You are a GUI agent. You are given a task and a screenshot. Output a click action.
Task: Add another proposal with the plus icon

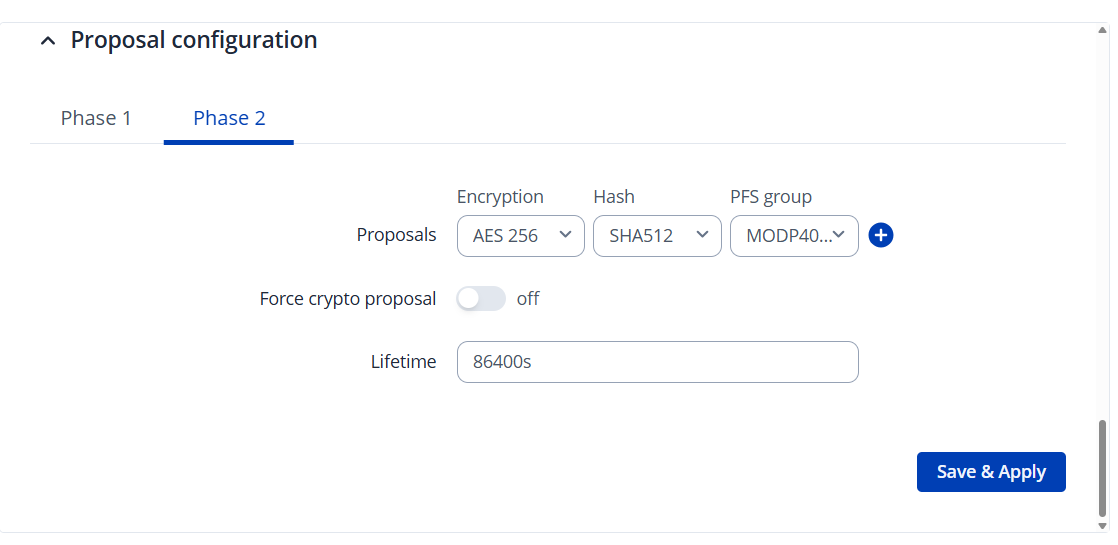coord(881,236)
